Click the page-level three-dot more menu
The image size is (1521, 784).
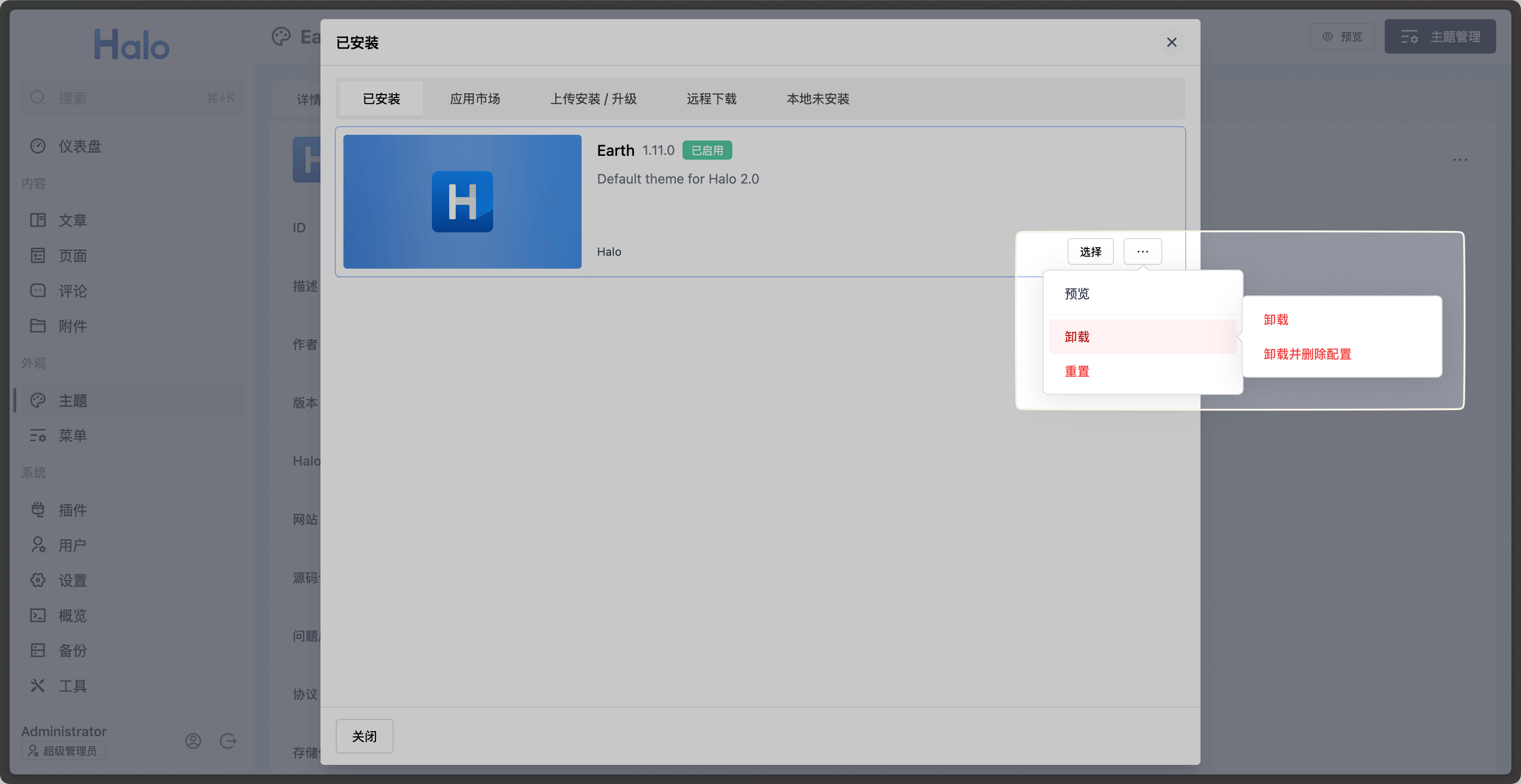tap(1460, 160)
